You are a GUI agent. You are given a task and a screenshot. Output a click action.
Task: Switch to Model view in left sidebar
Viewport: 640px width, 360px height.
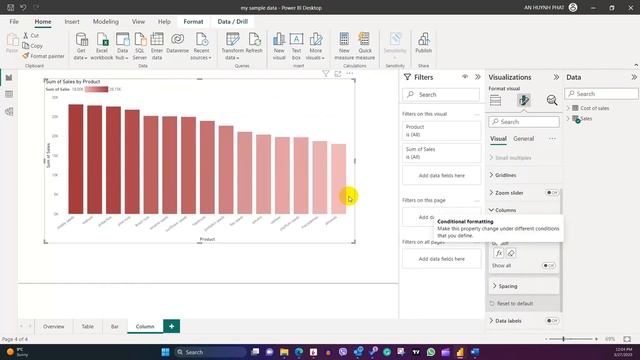point(9,111)
